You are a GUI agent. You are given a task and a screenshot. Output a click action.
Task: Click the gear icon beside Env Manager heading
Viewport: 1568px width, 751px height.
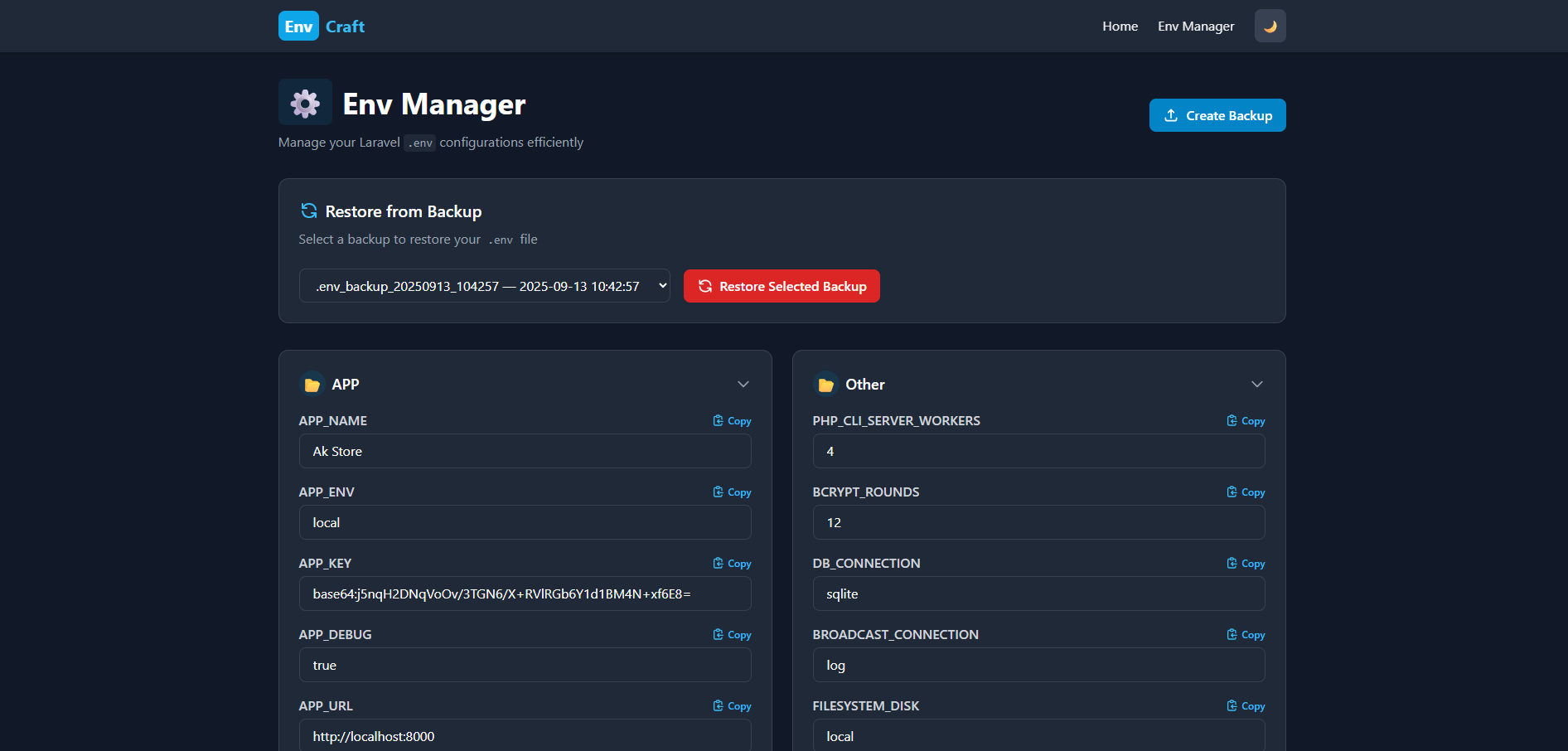click(304, 102)
